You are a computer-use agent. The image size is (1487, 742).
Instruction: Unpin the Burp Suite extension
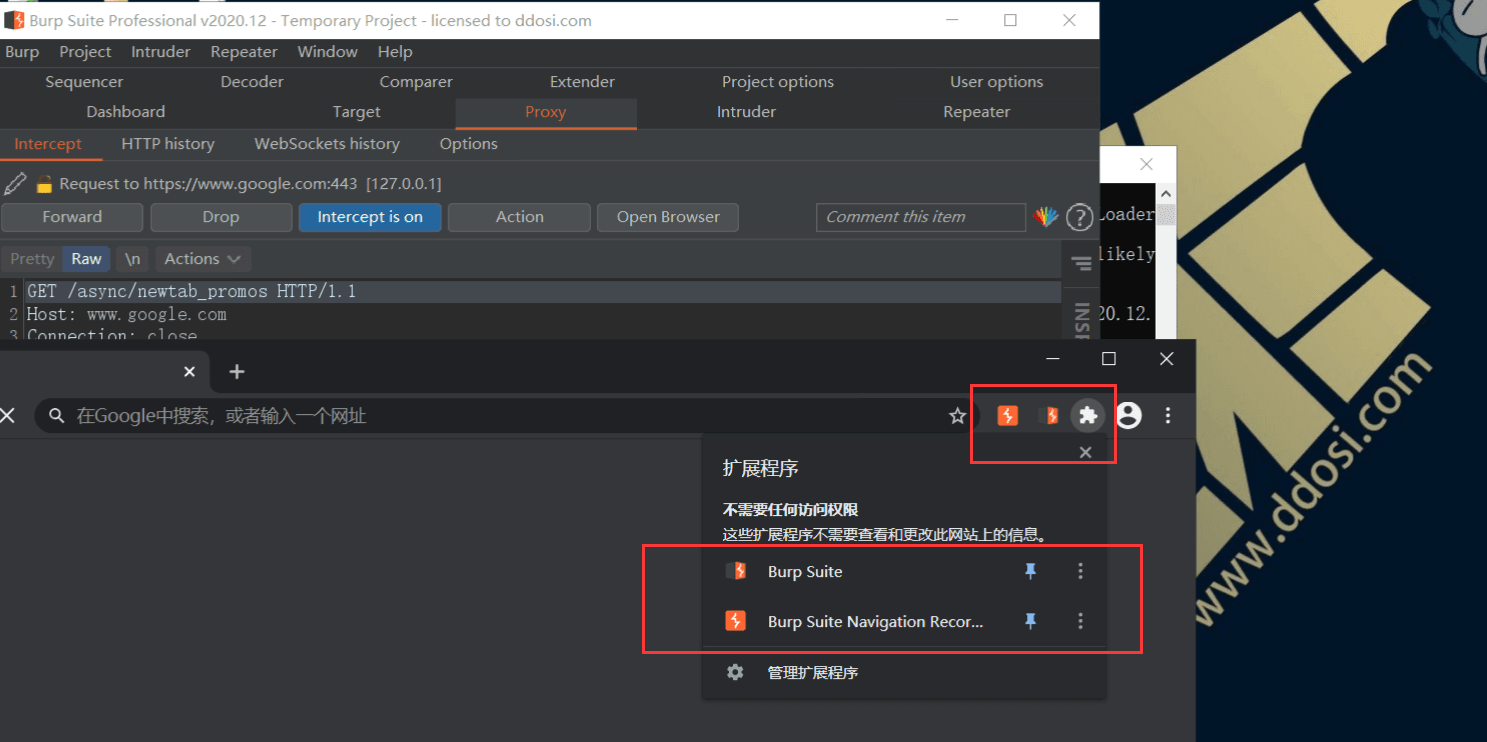[1030, 571]
